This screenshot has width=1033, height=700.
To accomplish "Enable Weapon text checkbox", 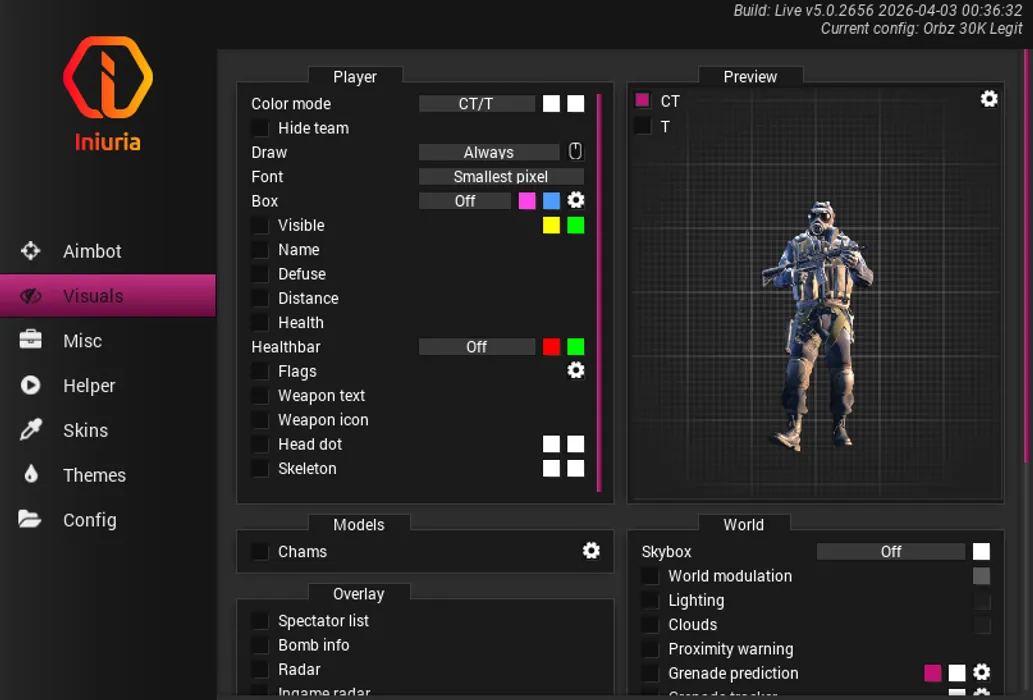I will [x=260, y=396].
